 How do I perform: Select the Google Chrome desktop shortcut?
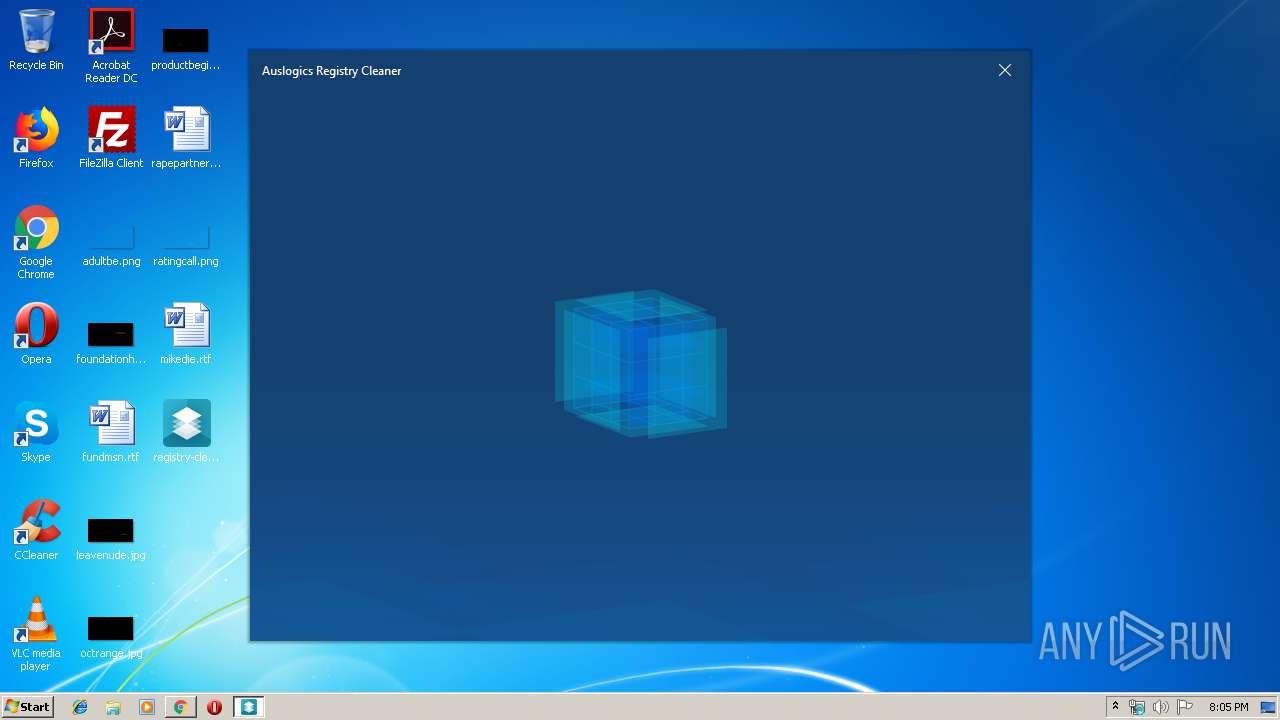click(x=36, y=242)
